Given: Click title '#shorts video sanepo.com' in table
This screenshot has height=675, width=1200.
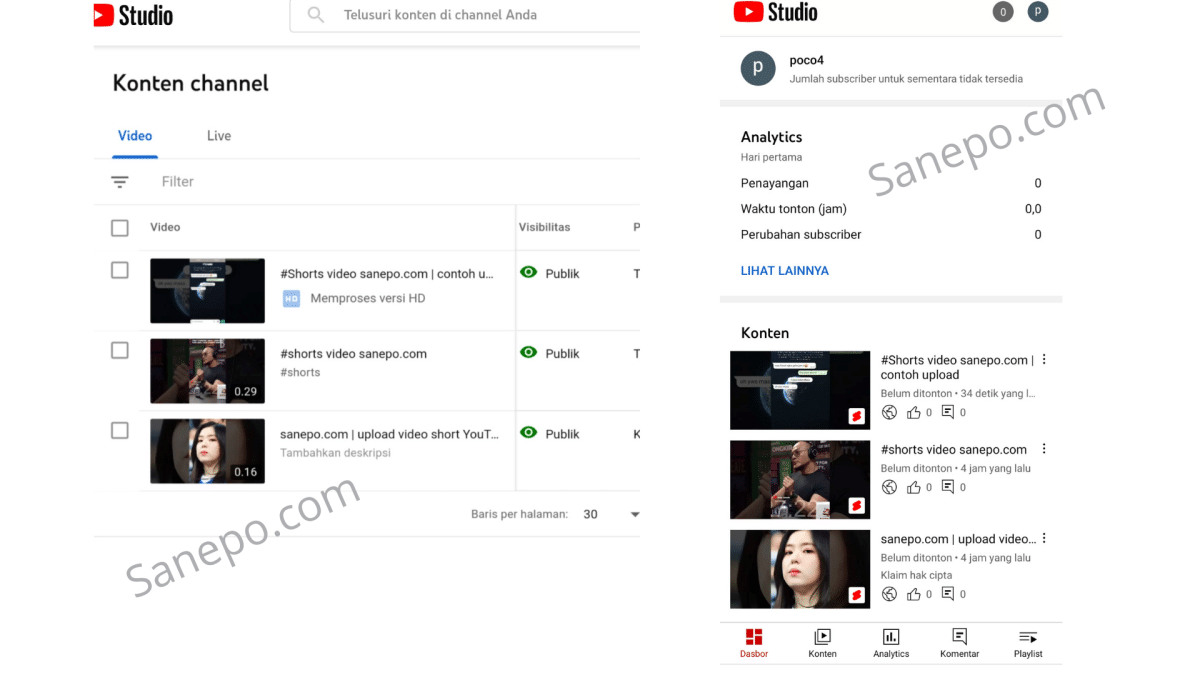Looking at the screenshot, I should (x=354, y=354).
